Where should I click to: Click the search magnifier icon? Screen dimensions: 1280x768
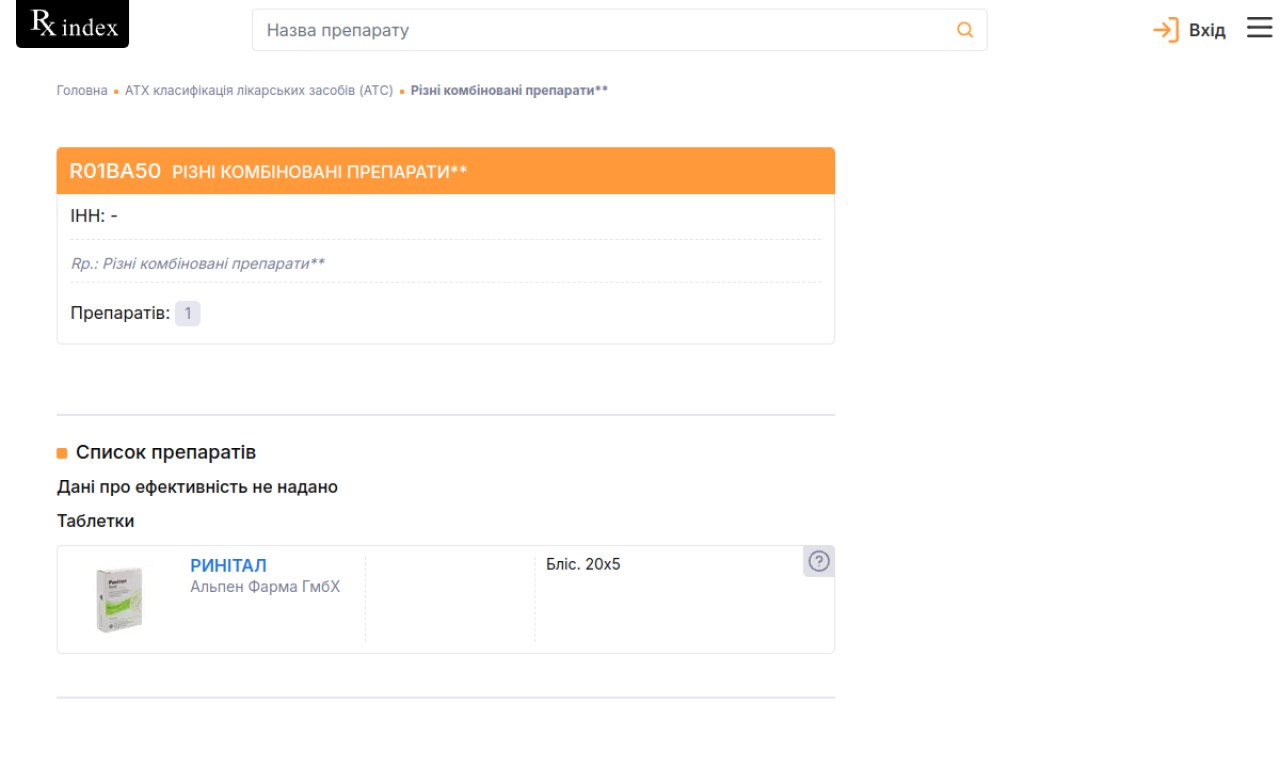coord(965,30)
